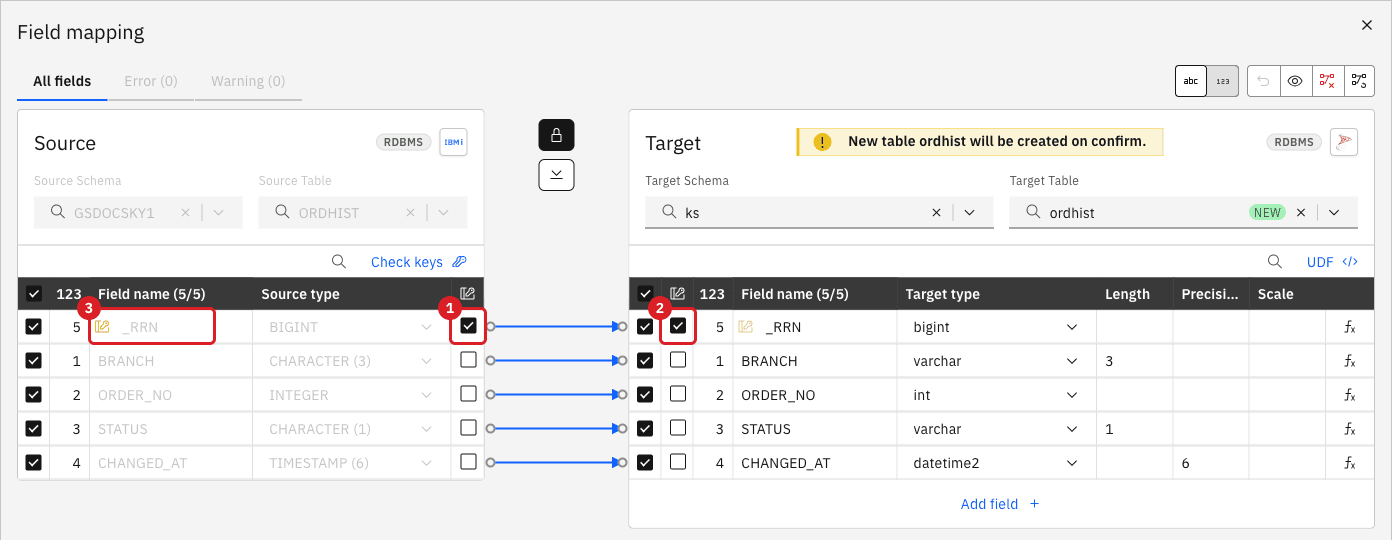Click the Target ORDER_NO field name
Image resolution: width=1392 pixels, height=540 pixels.
[x=778, y=395]
